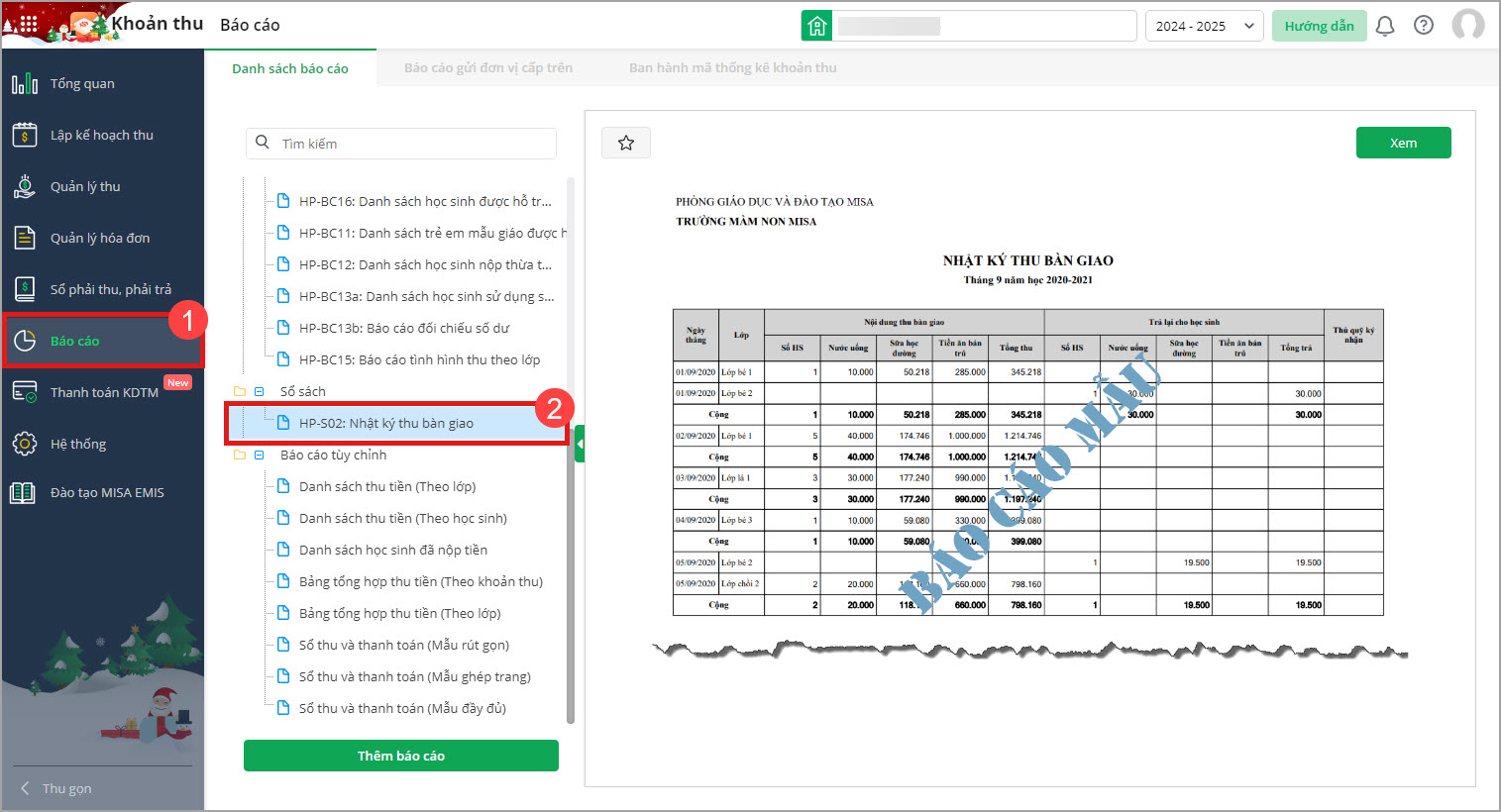This screenshot has width=1501, height=812.
Task: Click the report list vertical scrollbar
Action: click(571, 451)
